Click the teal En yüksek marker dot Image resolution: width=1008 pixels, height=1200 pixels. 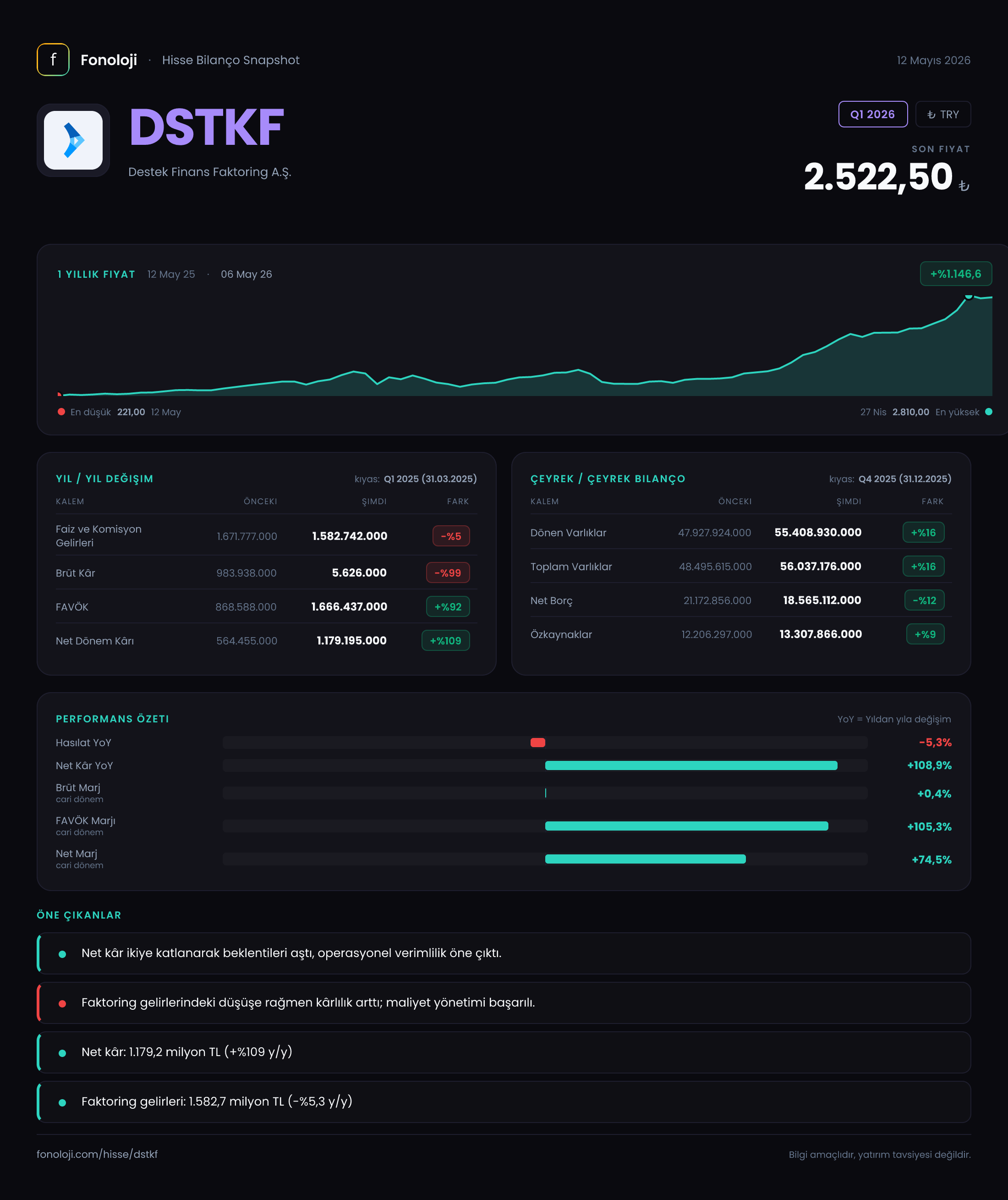[x=989, y=412]
